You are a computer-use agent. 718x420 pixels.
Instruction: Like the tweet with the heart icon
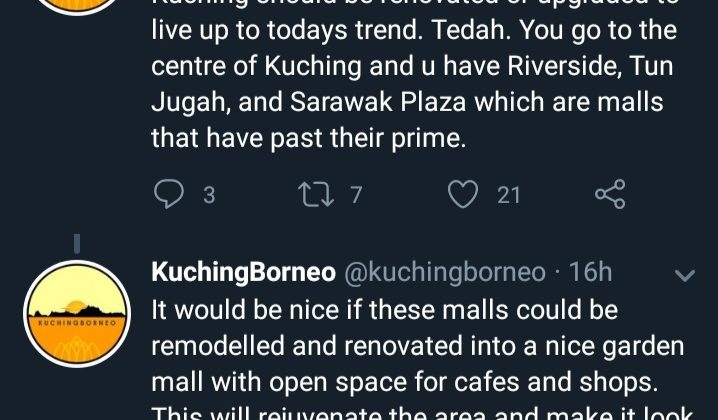coord(462,195)
